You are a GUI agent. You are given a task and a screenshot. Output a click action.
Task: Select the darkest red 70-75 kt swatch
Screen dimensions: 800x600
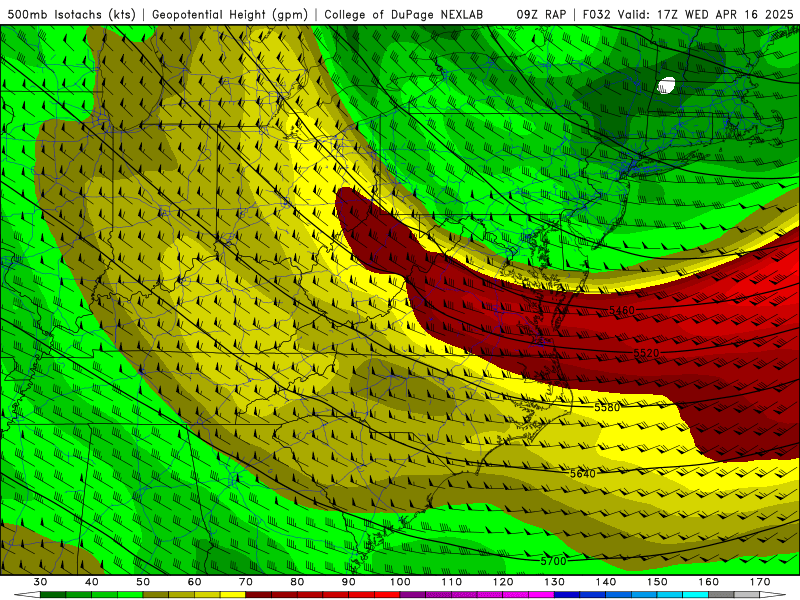[259, 595]
